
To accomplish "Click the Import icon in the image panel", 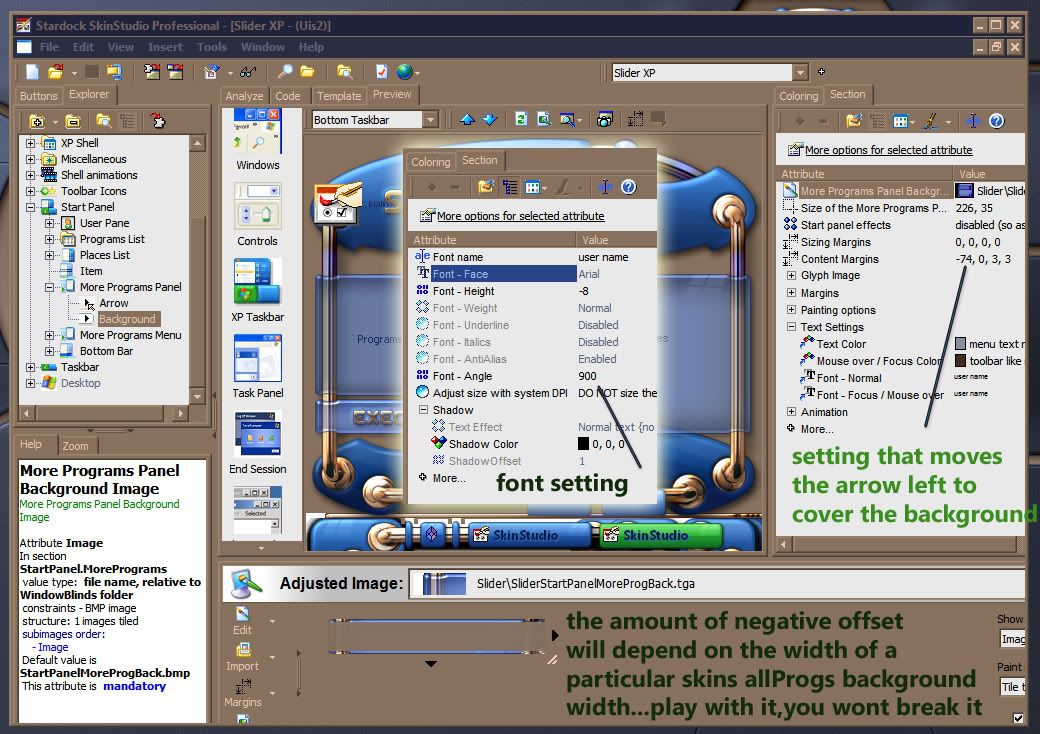I will click(x=243, y=650).
